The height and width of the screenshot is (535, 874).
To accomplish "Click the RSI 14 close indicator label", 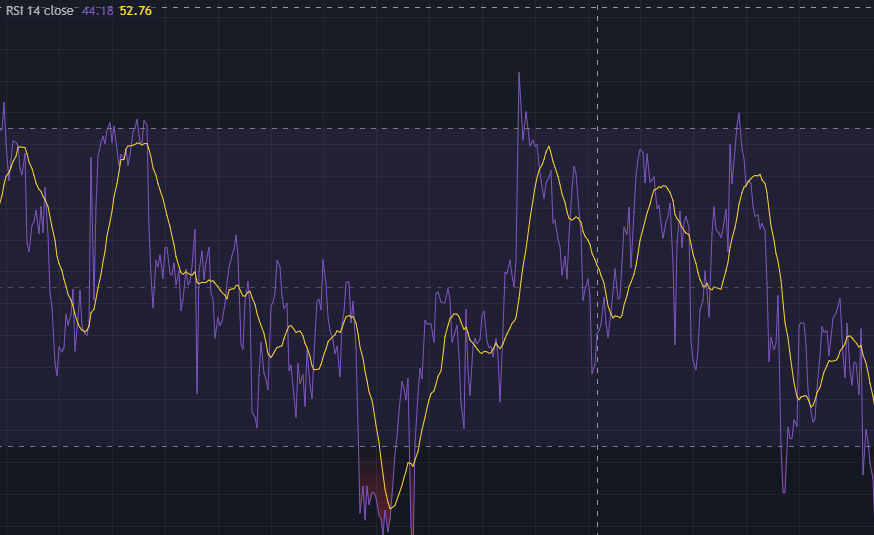I will [40, 11].
